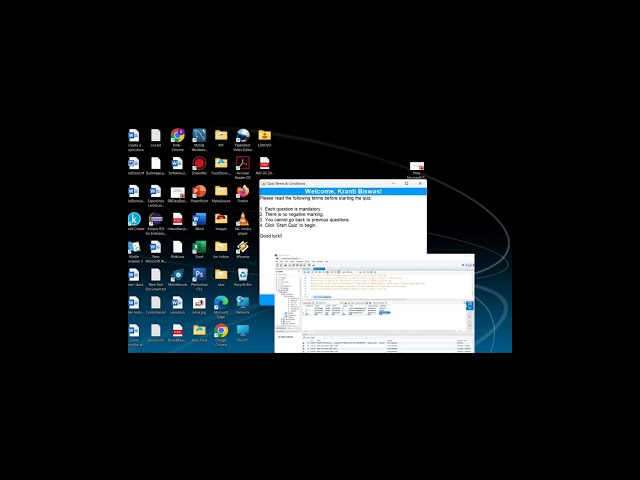Open the Photoshop CS3 shortcut
The height and width of the screenshot is (480, 640).
199,279
